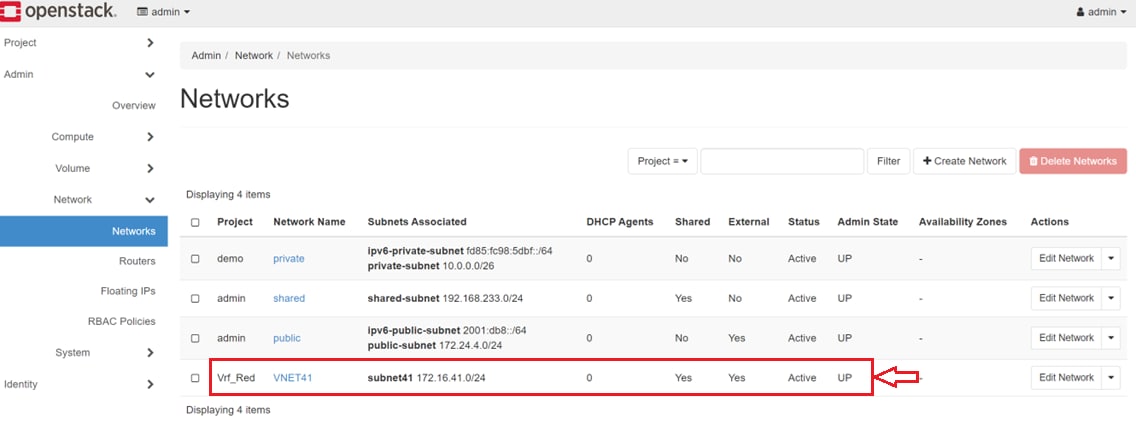Open actions dropdown arrow for VNET41

[x=1111, y=378]
